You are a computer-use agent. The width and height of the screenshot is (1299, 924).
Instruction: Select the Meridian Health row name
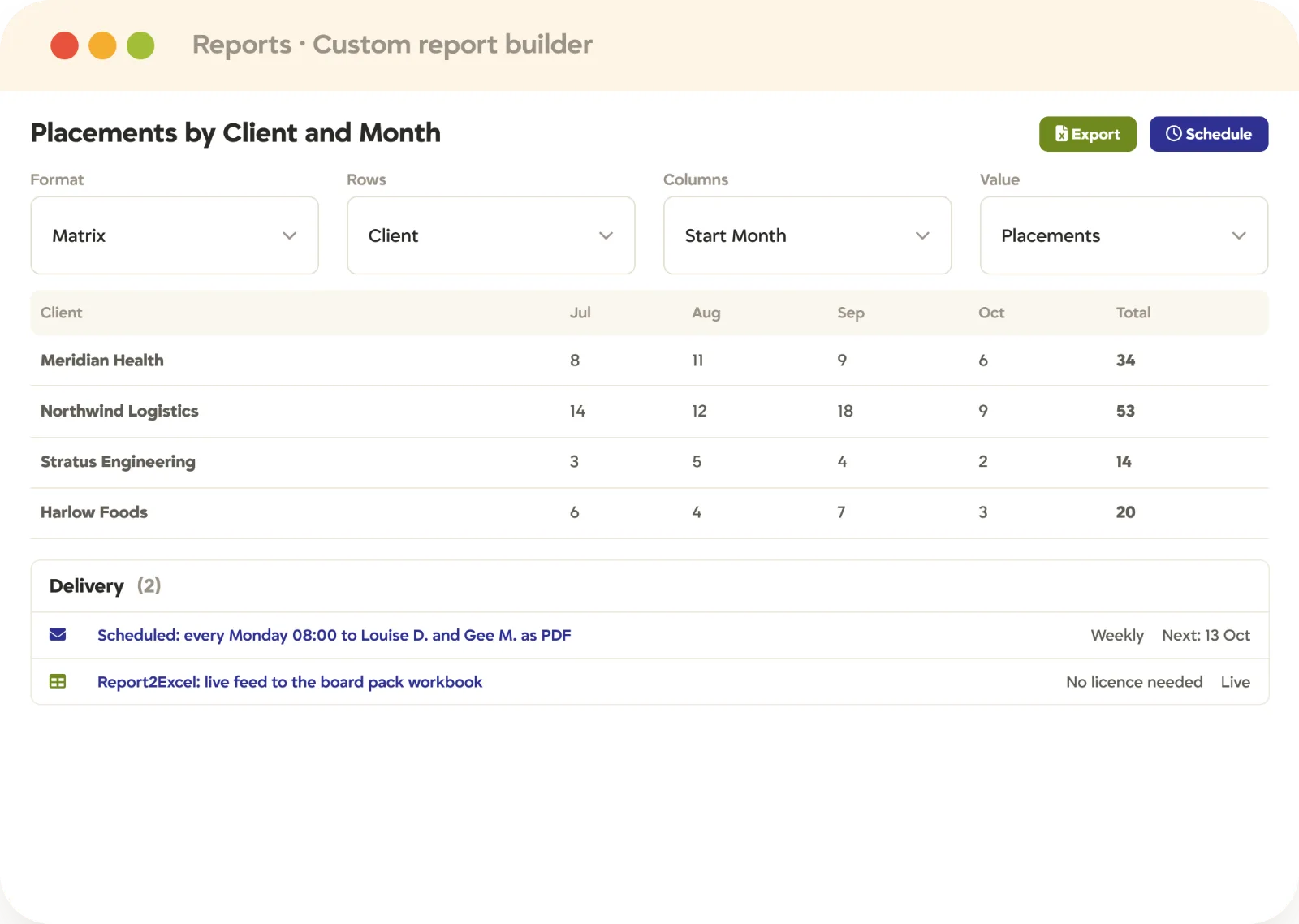point(102,361)
